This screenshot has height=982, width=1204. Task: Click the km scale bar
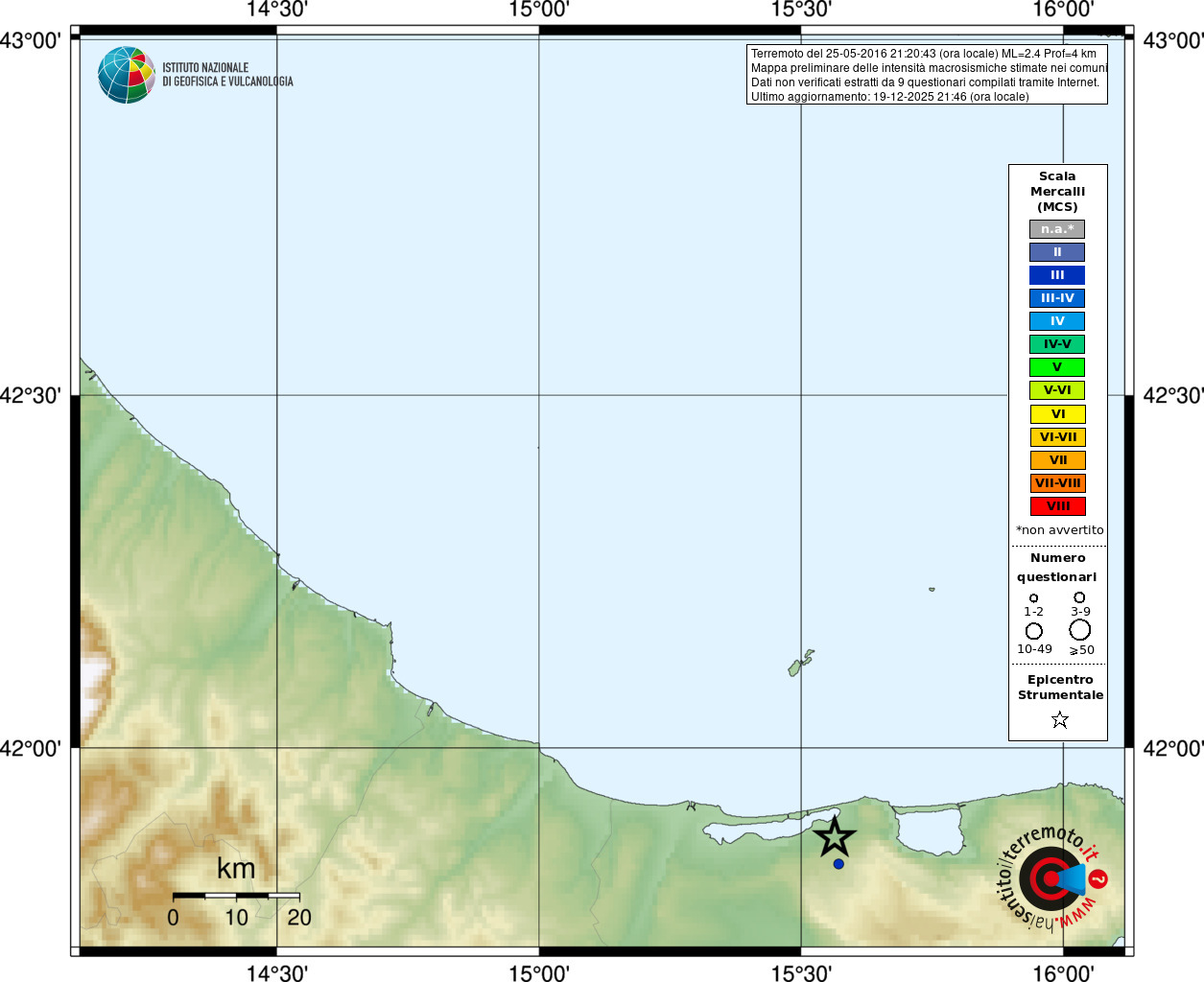click(x=236, y=896)
